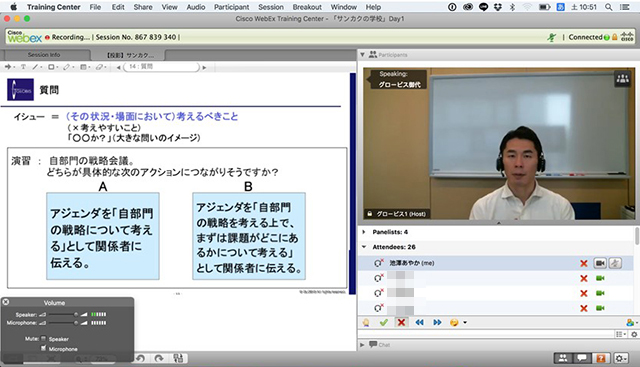Expand the Panelists: 4 group
This screenshot has height=367, width=640.
click(364, 232)
